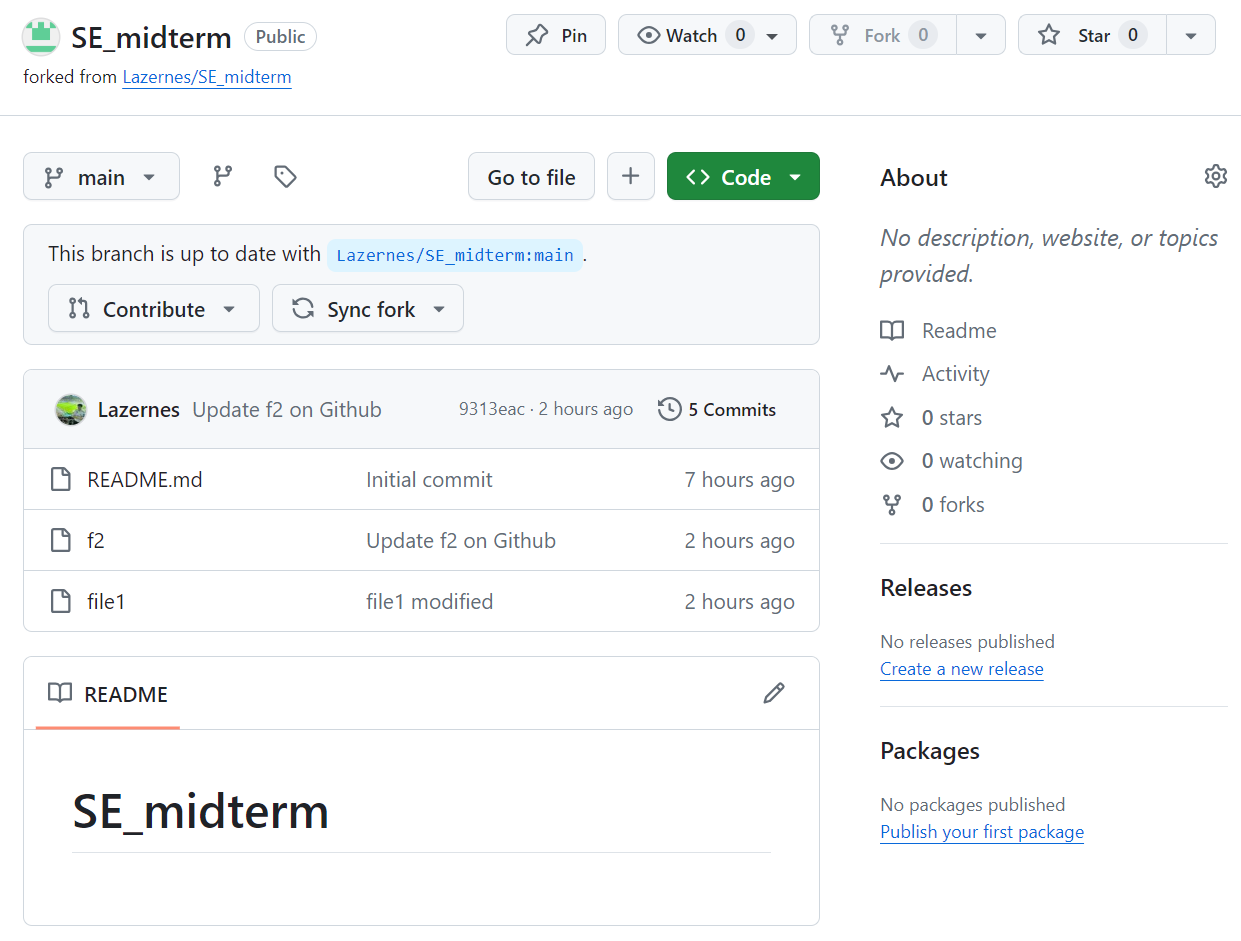The image size is (1241, 941).
Task: Open f2 row 'Update f2 on Github' commit
Action: pos(461,541)
